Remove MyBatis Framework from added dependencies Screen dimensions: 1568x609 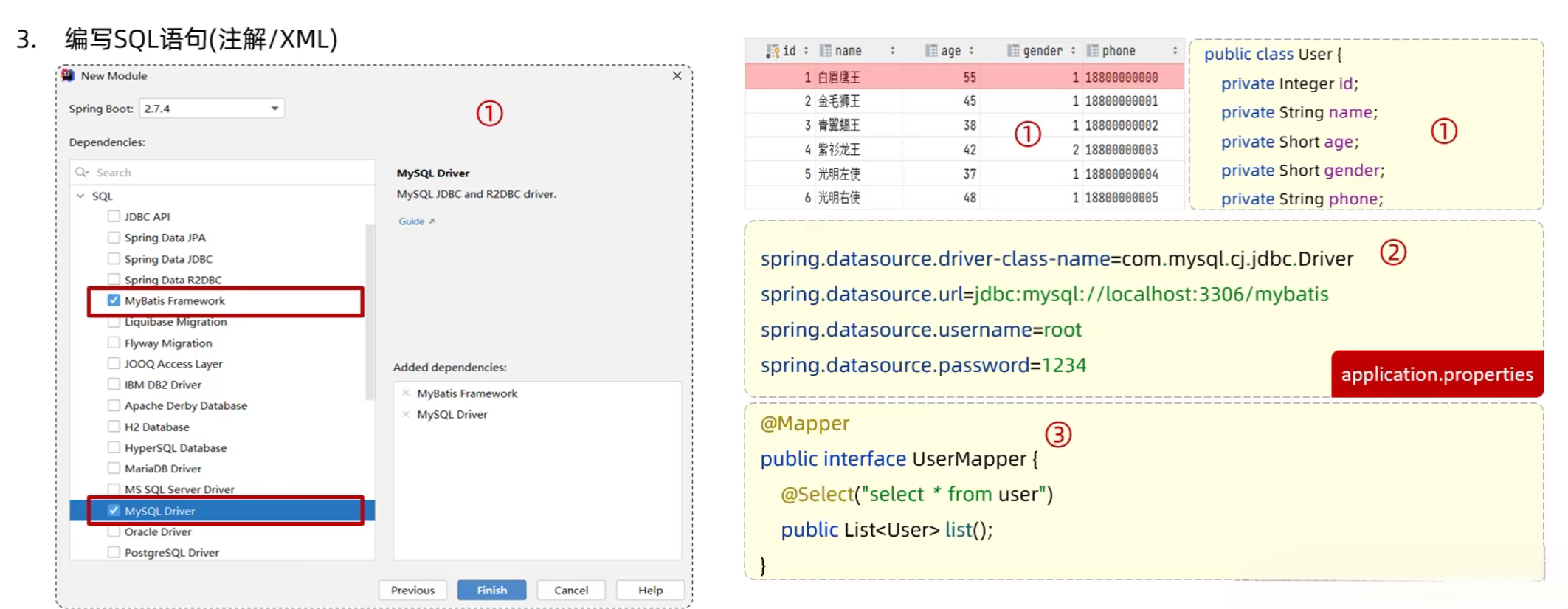(406, 393)
